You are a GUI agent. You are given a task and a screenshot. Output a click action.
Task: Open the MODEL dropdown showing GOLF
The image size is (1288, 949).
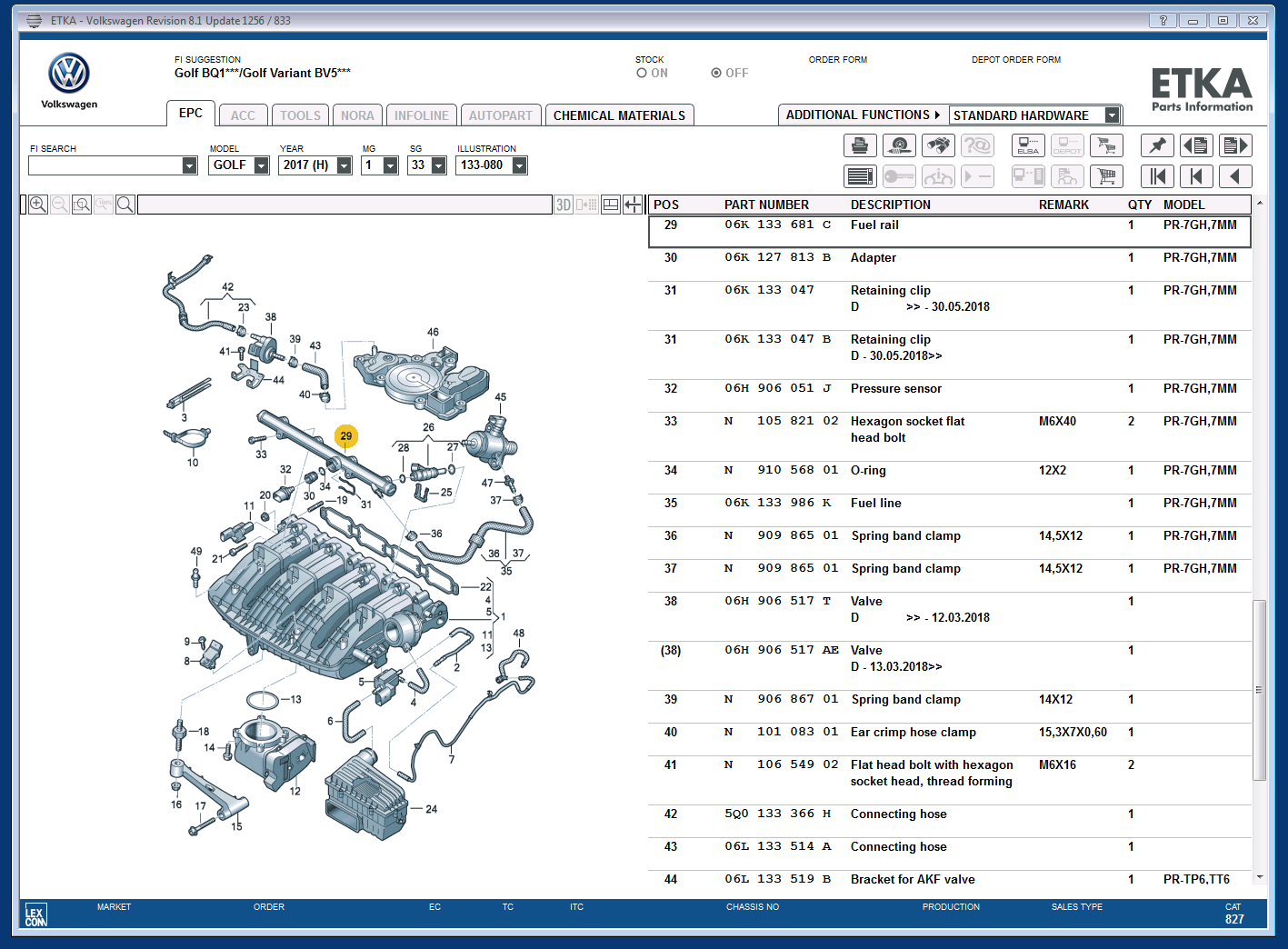pyautogui.click(x=261, y=165)
